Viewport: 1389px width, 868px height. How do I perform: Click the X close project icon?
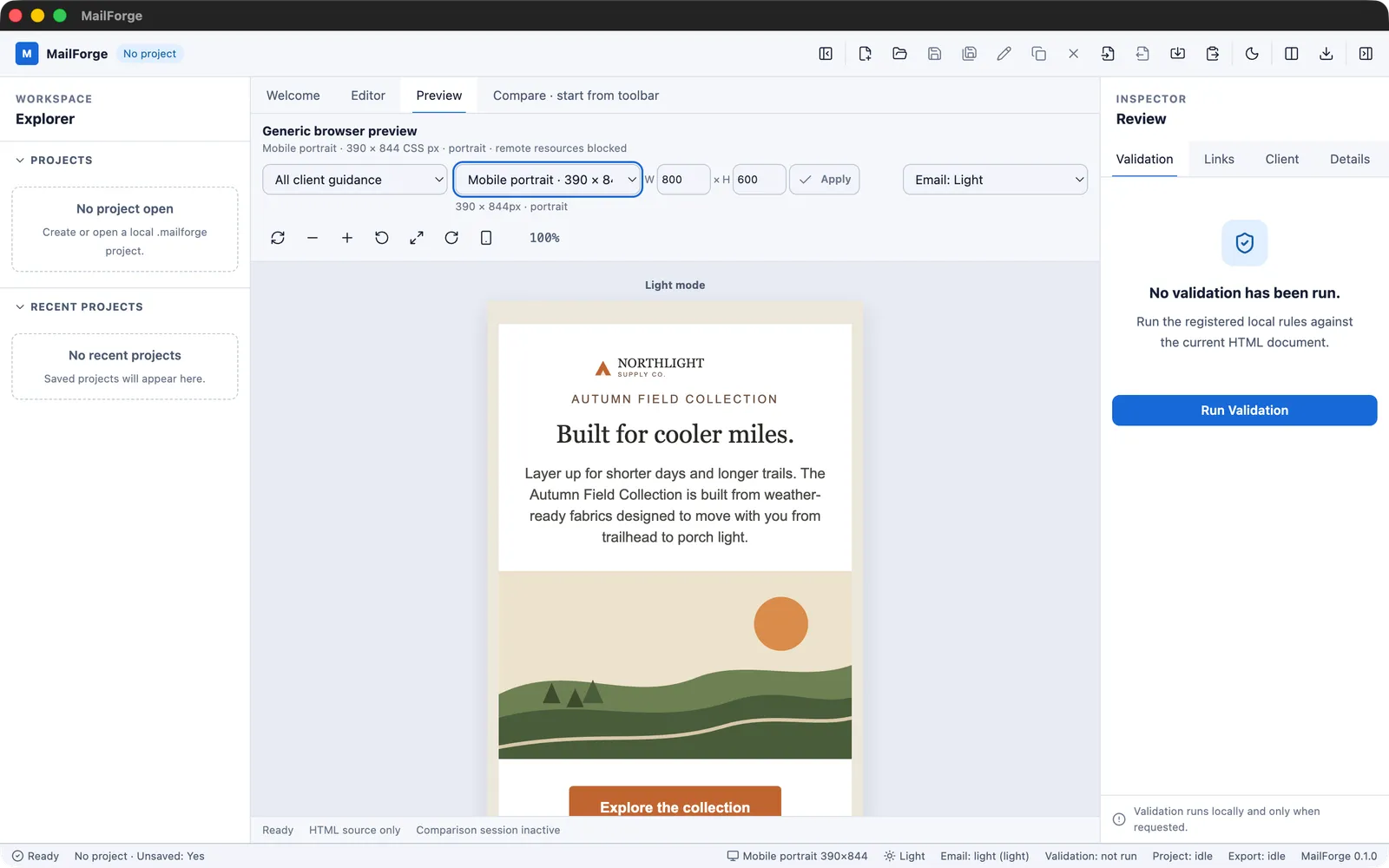[x=1073, y=54]
